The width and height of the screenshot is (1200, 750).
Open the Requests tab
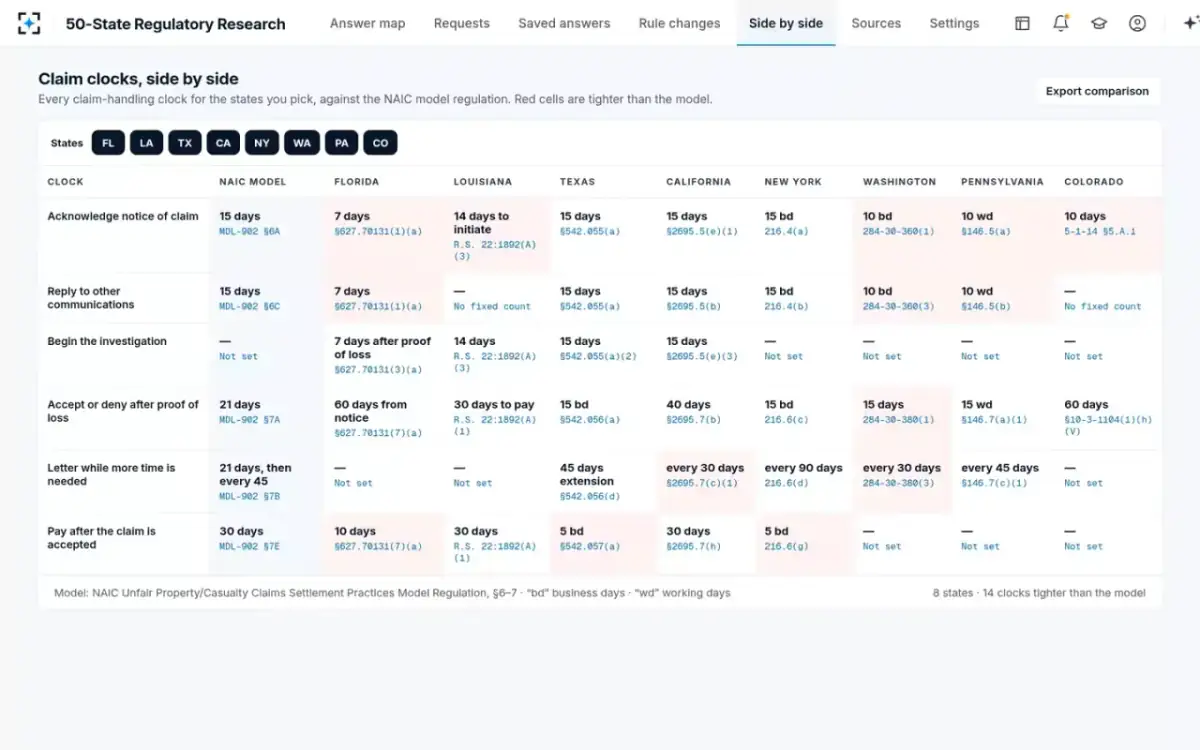(462, 23)
